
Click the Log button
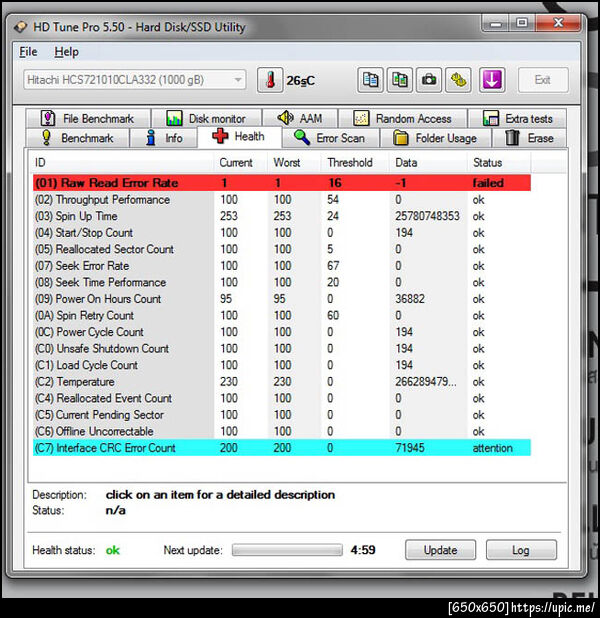521,550
